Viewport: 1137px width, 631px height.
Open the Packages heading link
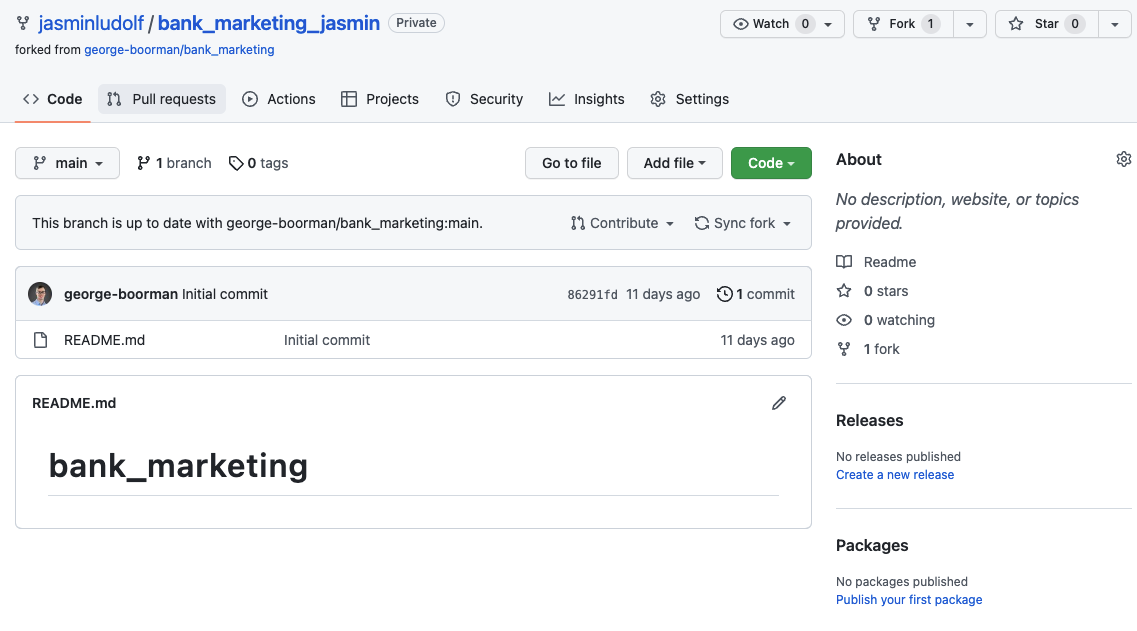click(x=872, y=545)
